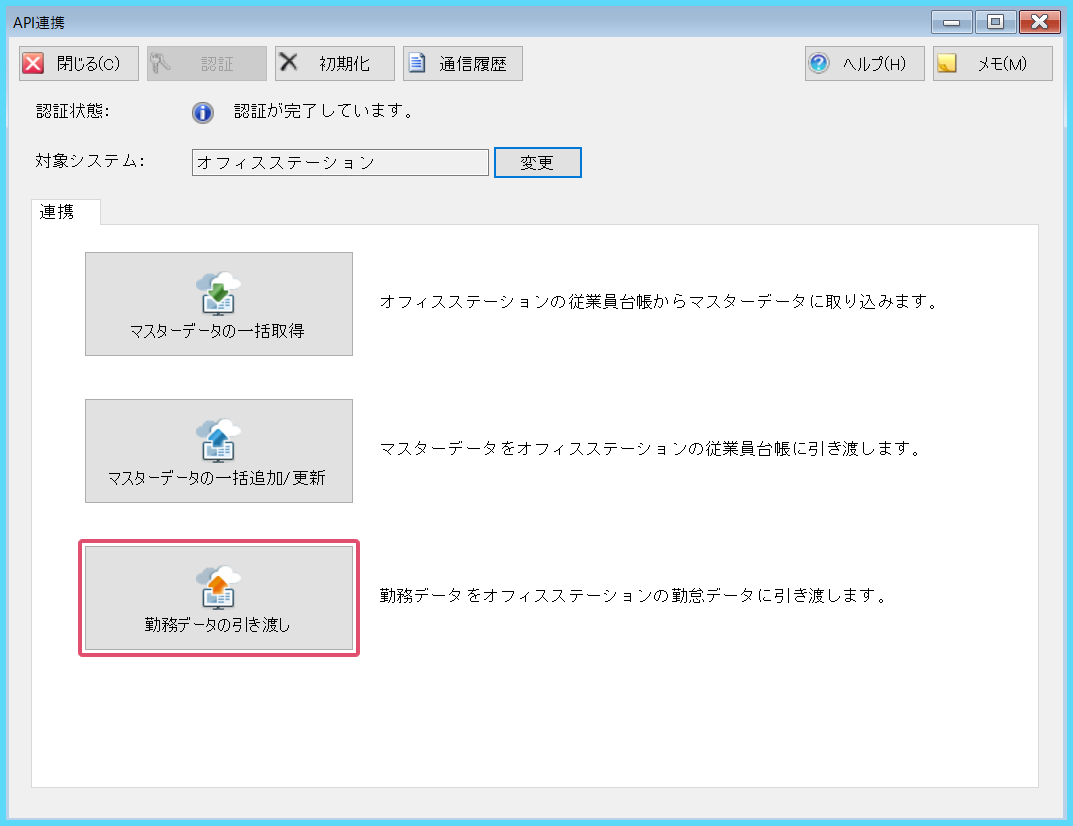Click the マスターデータの一括追加/更新 button label

click(216, 478)
